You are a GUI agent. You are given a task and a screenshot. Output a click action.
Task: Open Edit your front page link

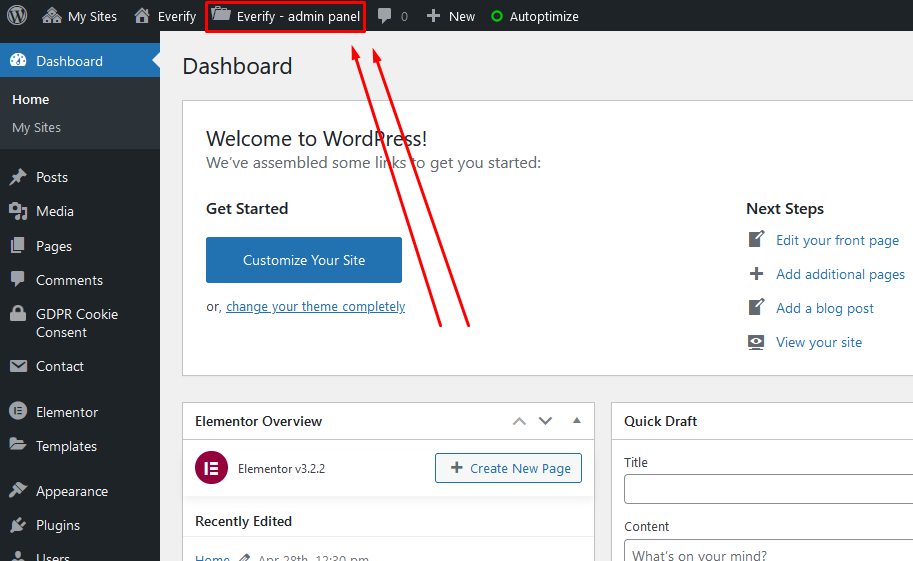[837, 240]
